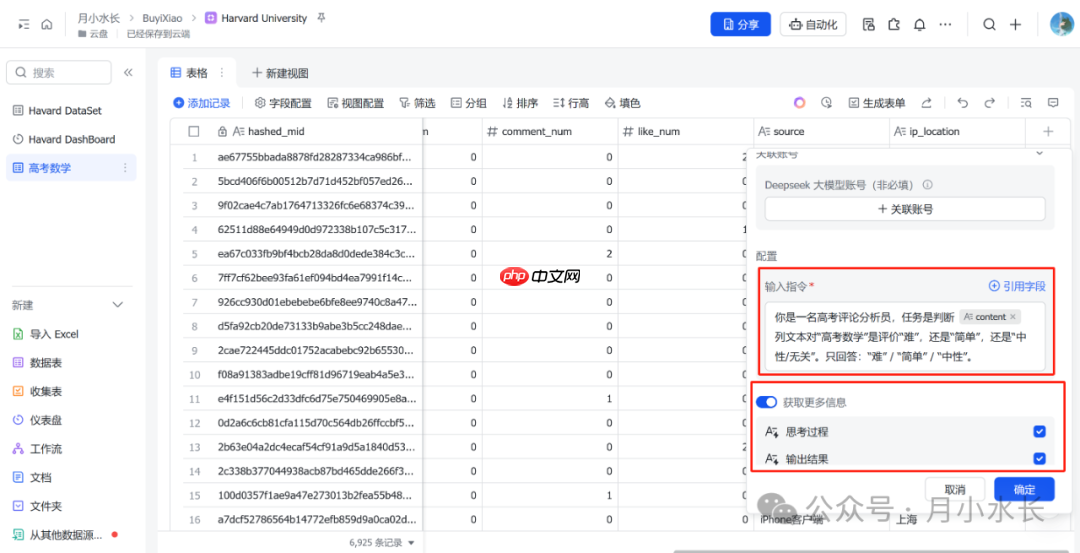Uncheck the 输出结果 checkbox
The height and width of the screenshot is (553, 1080).
pyautogui.click(x=1040, y=458)
